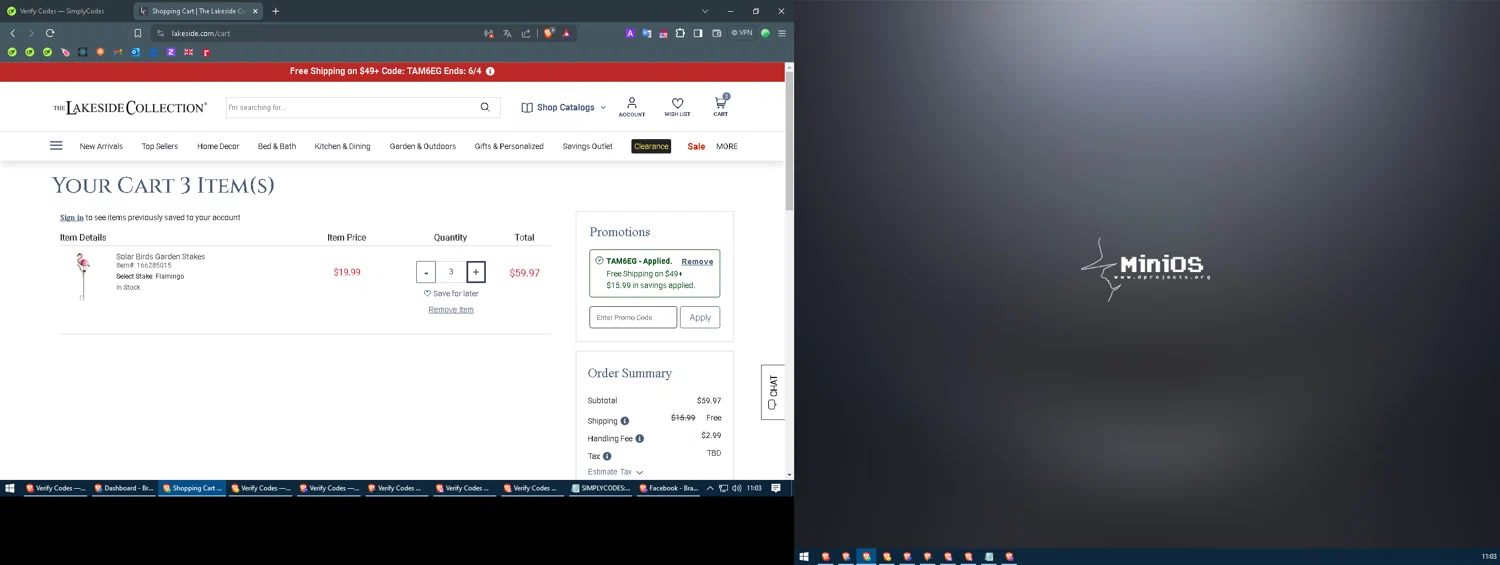Click the translate page icon
Image resolution: width=1500 pixels, height=565 pixels.
(x=507, y=33)
